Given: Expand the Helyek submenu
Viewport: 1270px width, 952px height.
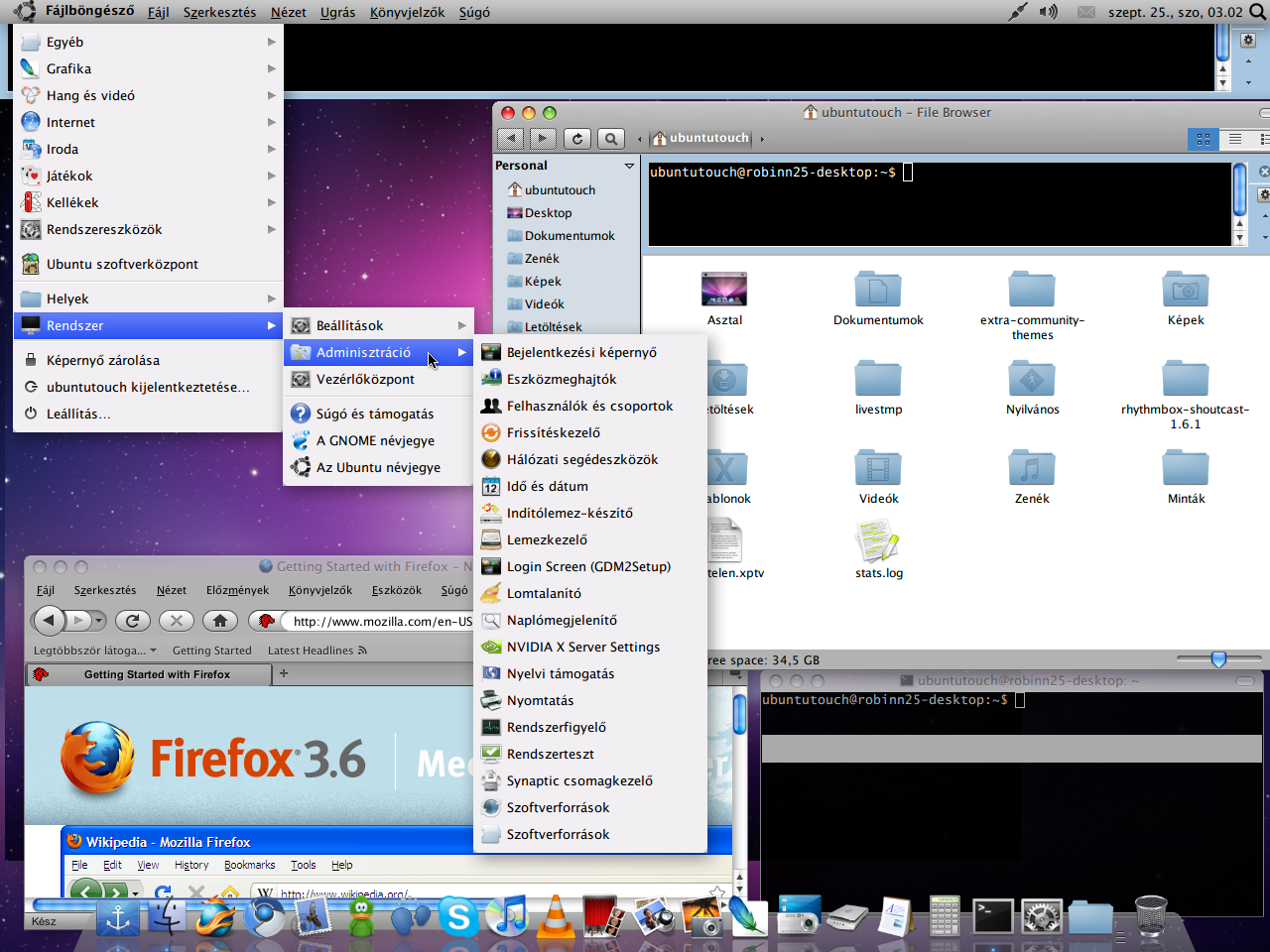Looking at the screenshot, I should [149, 298].
